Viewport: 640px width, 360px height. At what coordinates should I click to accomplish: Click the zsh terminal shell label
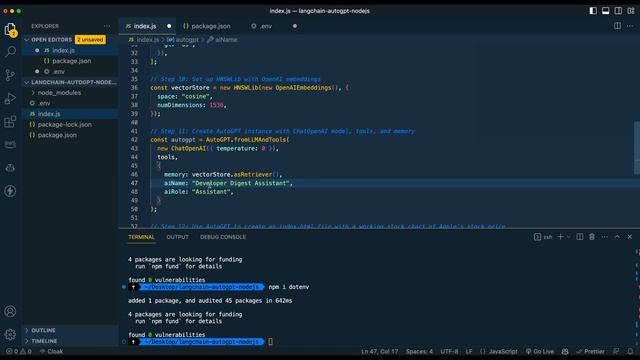click(543, 237)
